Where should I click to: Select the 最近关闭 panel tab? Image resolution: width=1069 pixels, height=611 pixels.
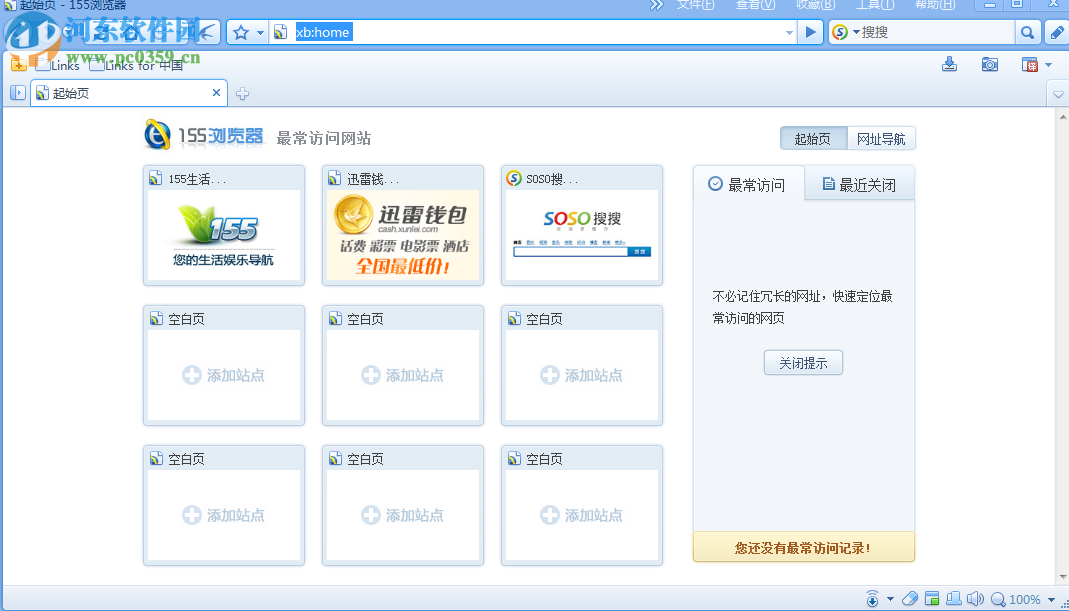[x=859, y=184]
